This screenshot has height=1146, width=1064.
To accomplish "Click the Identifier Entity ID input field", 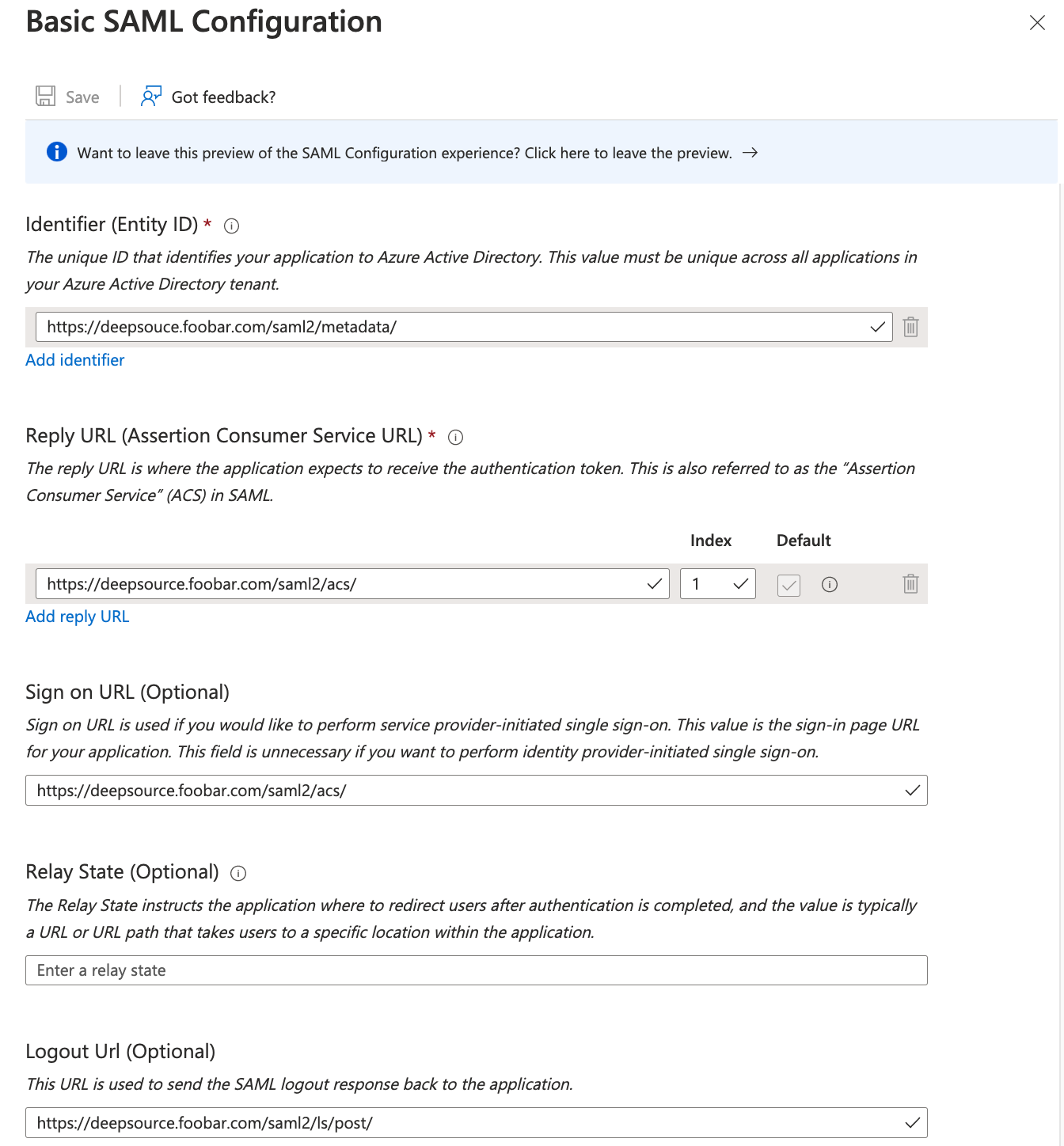I will [451, 327].
